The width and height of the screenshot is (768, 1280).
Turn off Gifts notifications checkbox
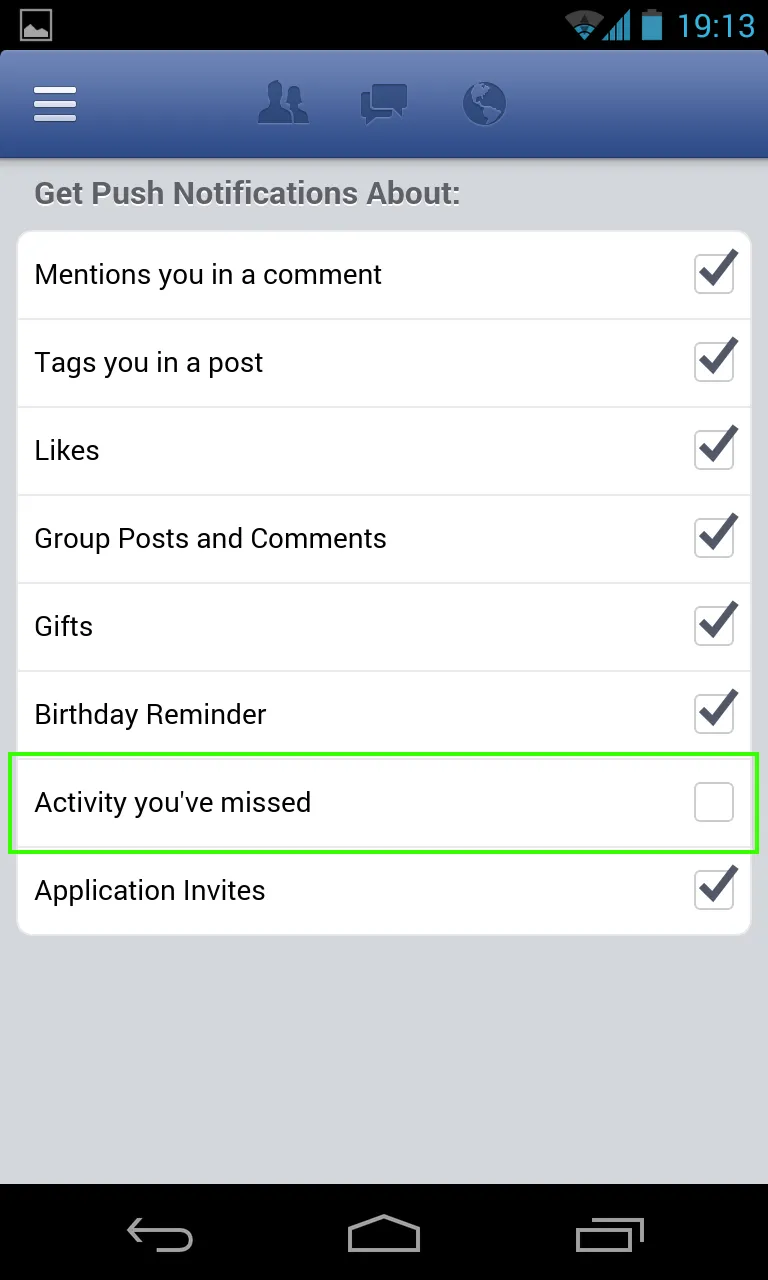715,626
